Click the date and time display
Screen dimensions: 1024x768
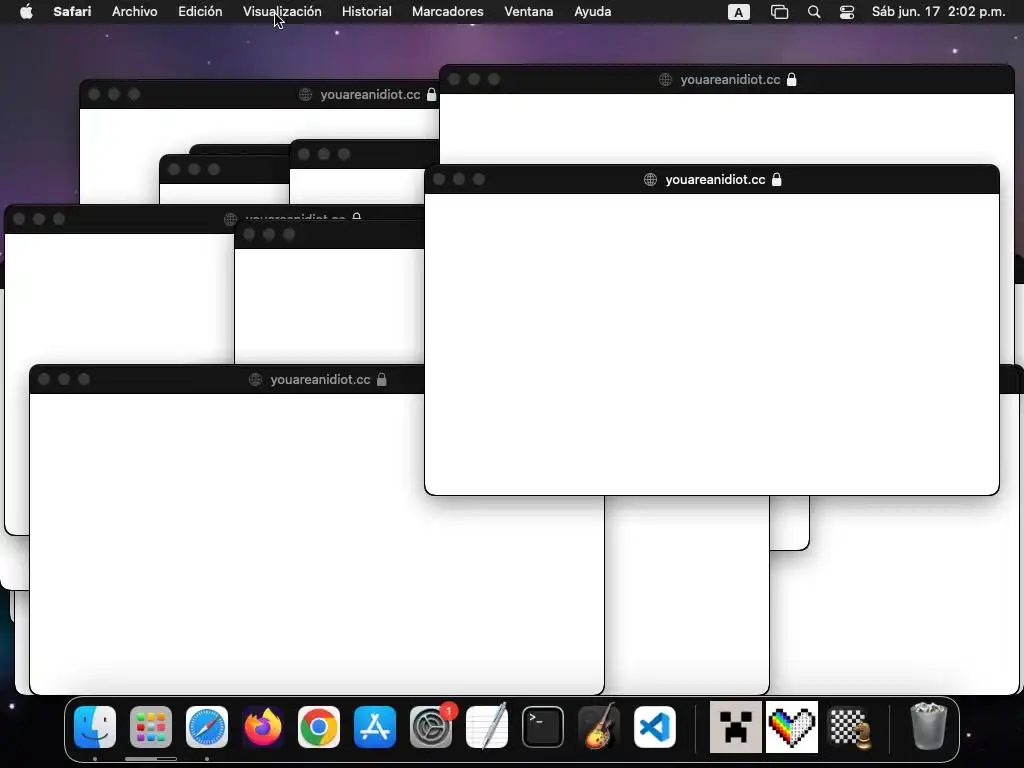coord(938,12)
